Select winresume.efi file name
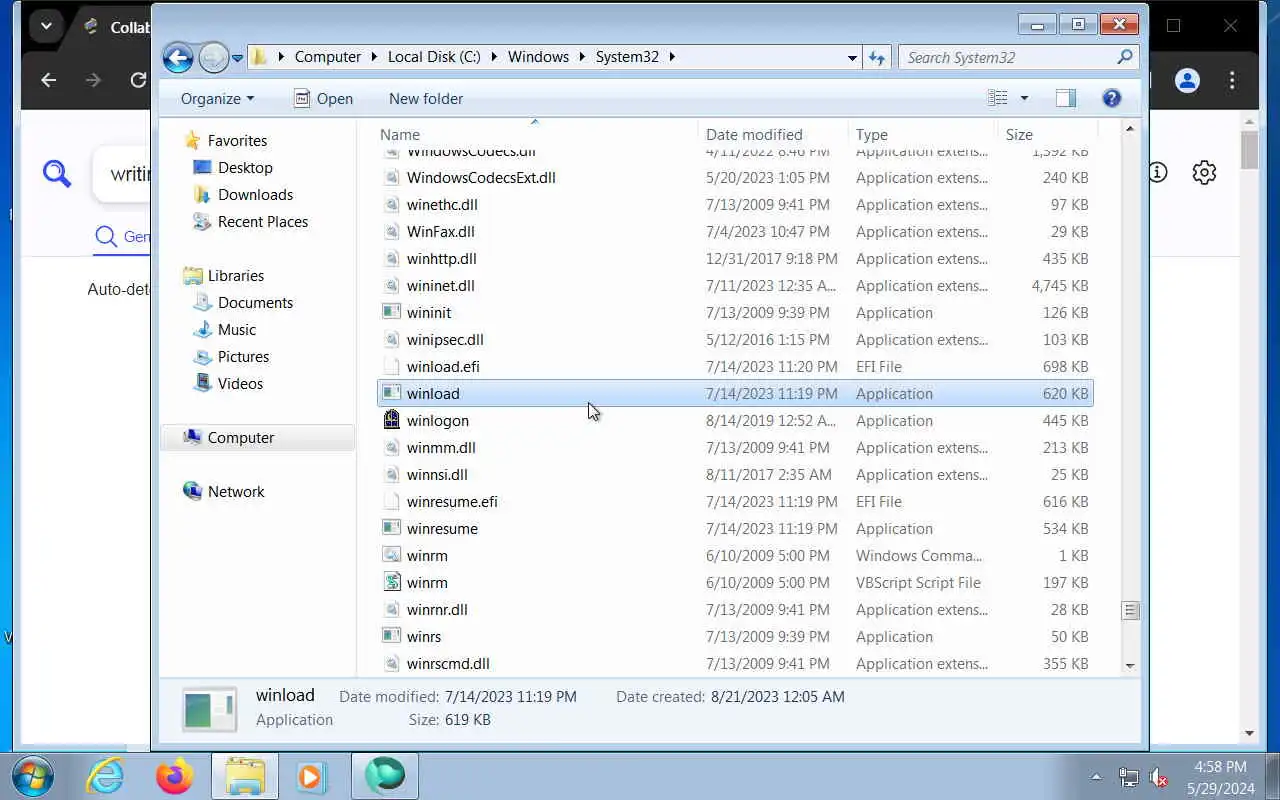Image resolution: width=1280 pixels, height=800 pixels. [x=452, y=502]
